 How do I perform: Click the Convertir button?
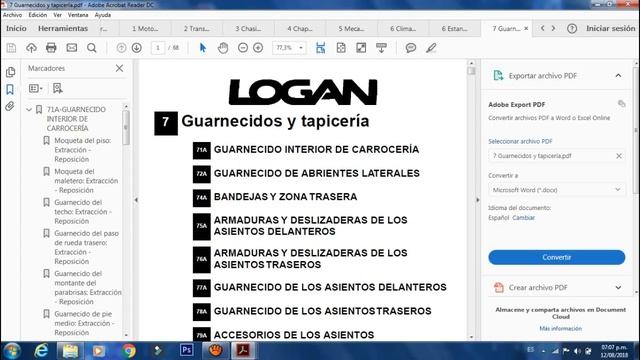556,257
